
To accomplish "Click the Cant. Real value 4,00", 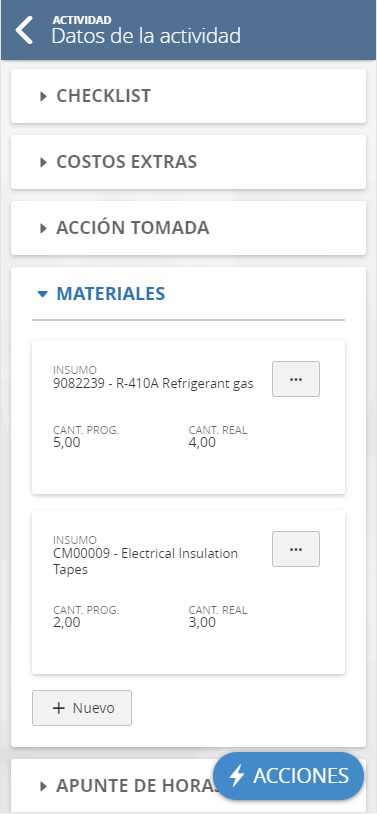I will 202,443.
